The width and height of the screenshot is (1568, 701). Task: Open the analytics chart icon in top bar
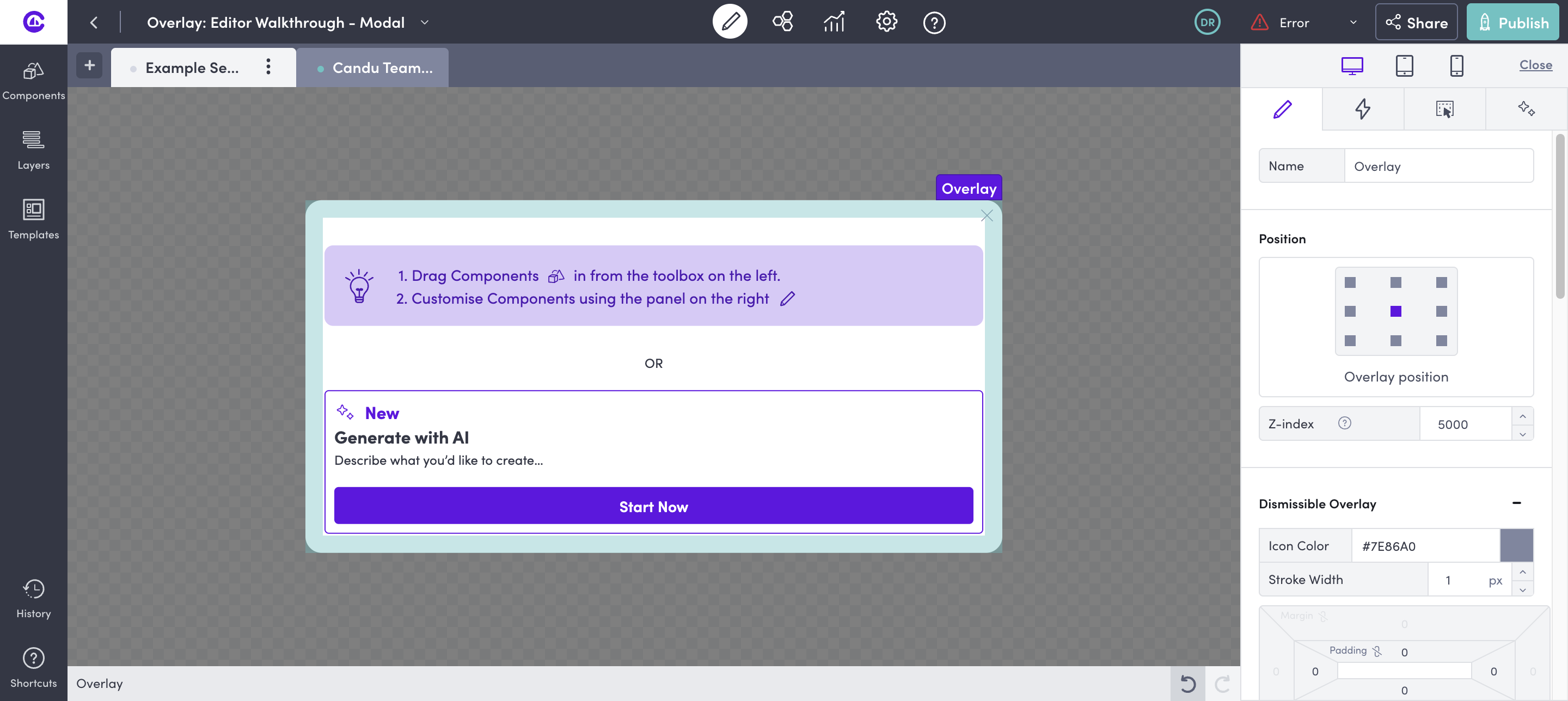[834, 22]
